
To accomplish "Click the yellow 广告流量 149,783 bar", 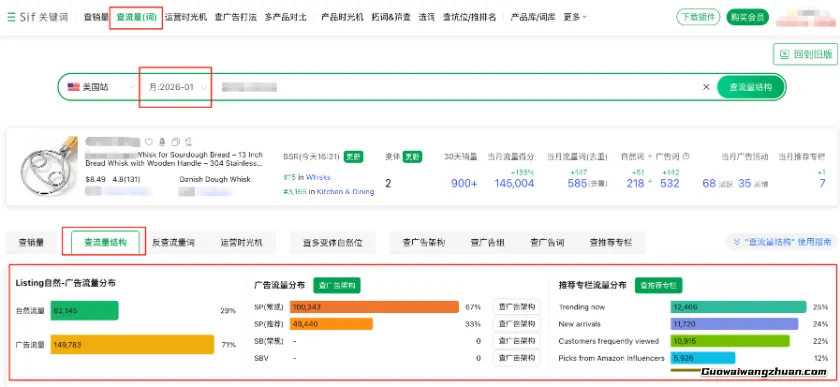I will click(x=132, y=345).
